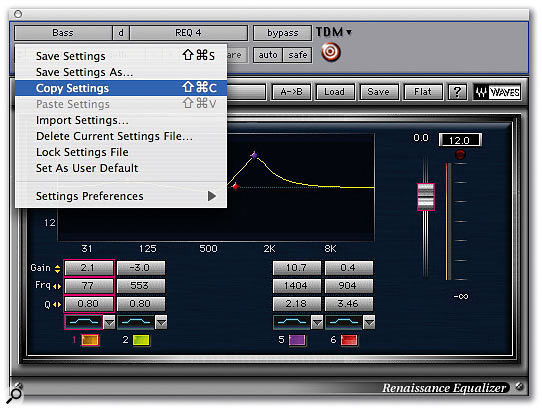Select Copy Settings menu item
Screen dimensions: 542x410
[x=121, y=88]
